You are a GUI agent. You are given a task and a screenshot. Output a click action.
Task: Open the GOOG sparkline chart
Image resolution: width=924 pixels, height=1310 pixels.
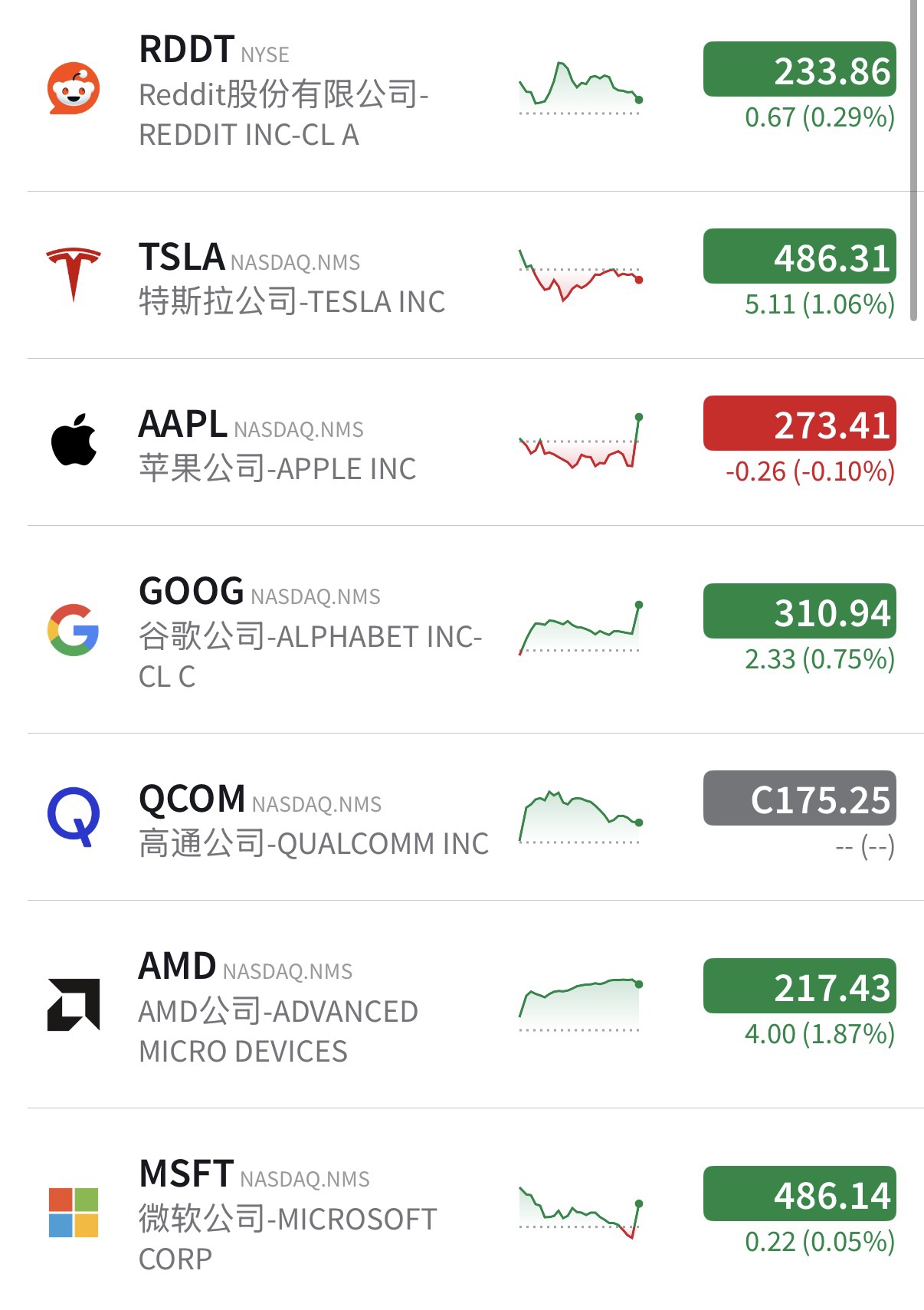coord(580,629)
